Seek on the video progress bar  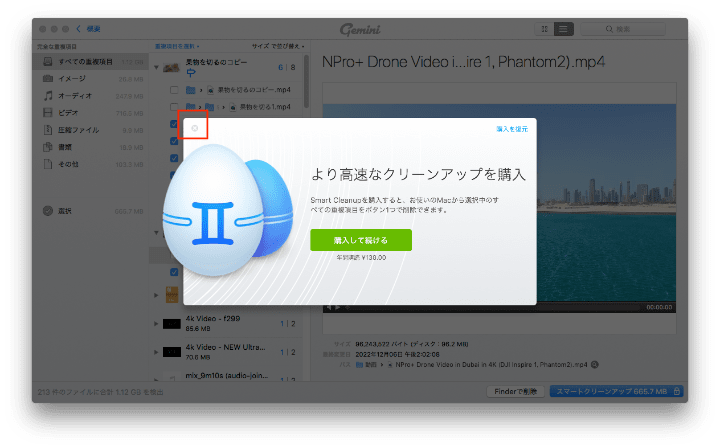495,308
